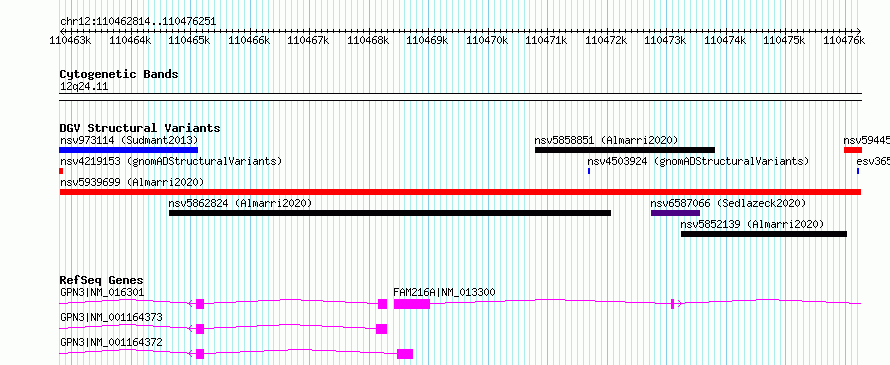The height and width of the screenshot is (365, 890).
Task: Click the small red nsv4219153 marker
Action: coord(61,171)
